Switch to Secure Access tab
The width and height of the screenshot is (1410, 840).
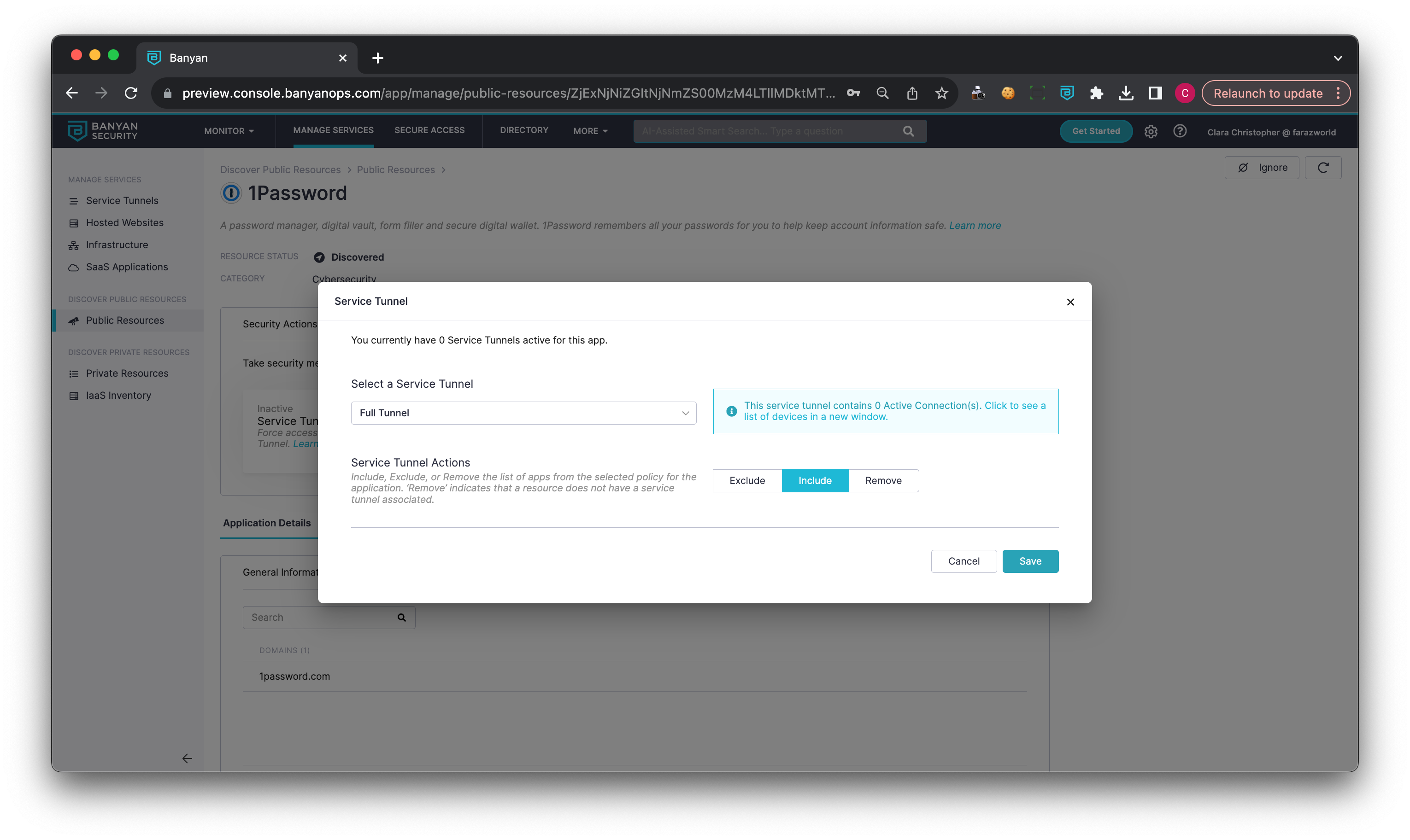point(429,130)
